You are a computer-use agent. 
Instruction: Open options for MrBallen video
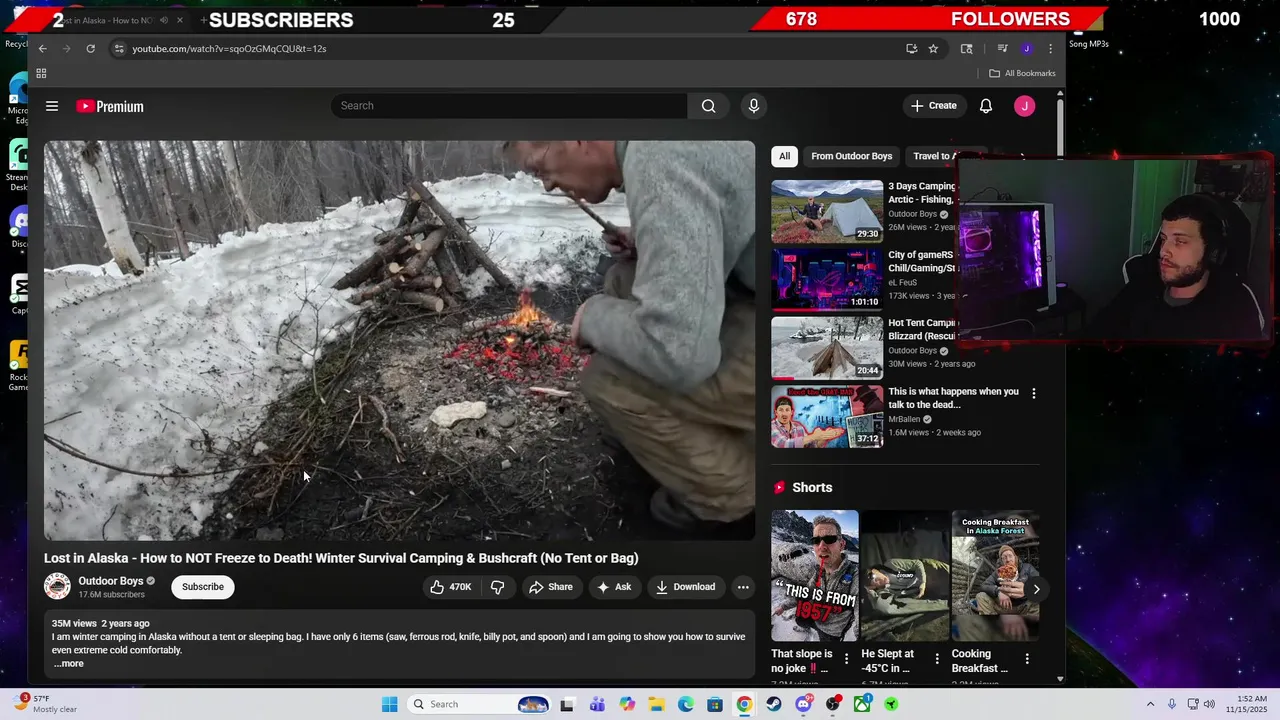[x=1034, y=394]
